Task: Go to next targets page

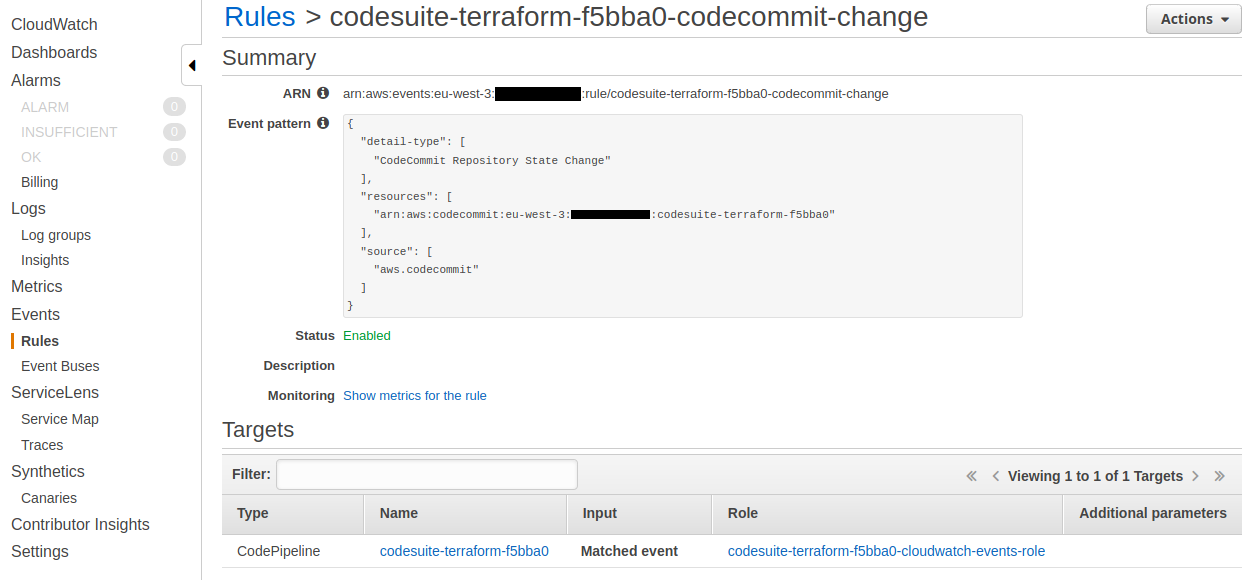Action: point(1196,476)
